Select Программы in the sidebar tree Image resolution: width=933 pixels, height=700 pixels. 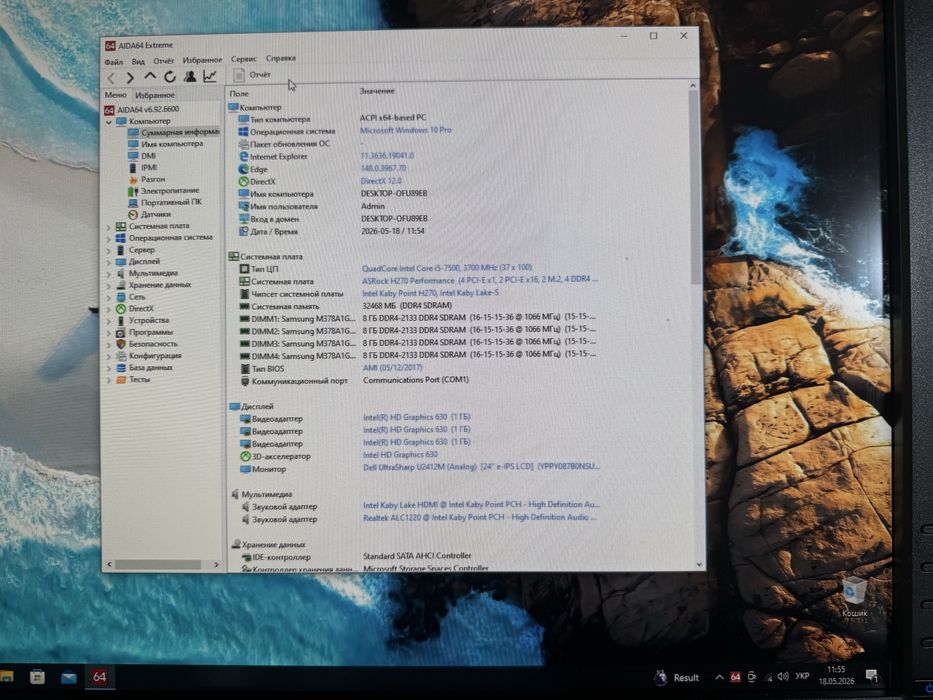click(144, 332)
